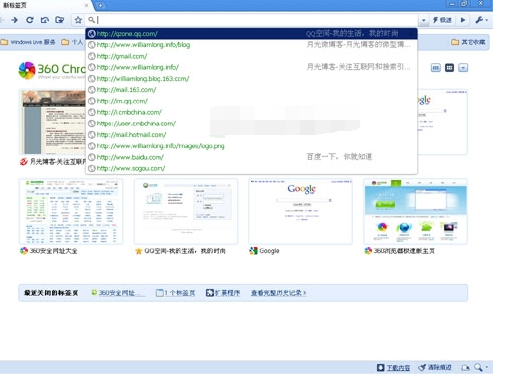This screenshot has height=374, width=507.
Task: Open the QQ空间 thumbnail
Action: [x=186, y=211]
